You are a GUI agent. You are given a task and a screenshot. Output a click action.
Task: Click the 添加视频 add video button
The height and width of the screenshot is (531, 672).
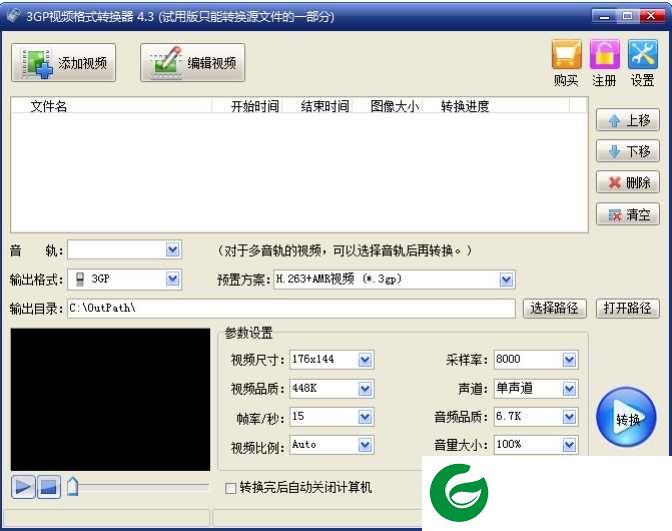(x=63, y=63)
